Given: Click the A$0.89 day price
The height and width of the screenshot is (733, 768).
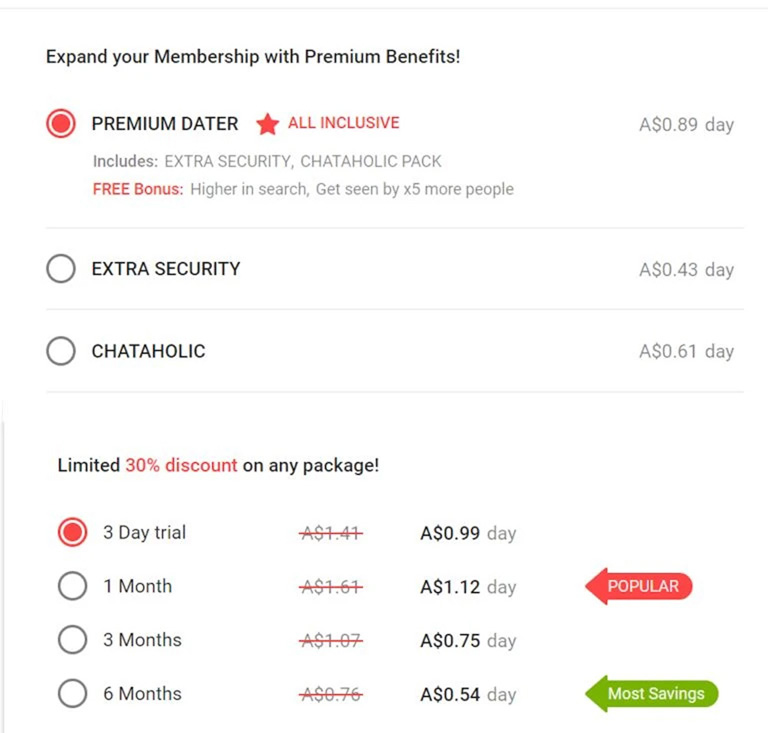Looking at the screenshot, I should pyautogui.click(x=686, y=125).
